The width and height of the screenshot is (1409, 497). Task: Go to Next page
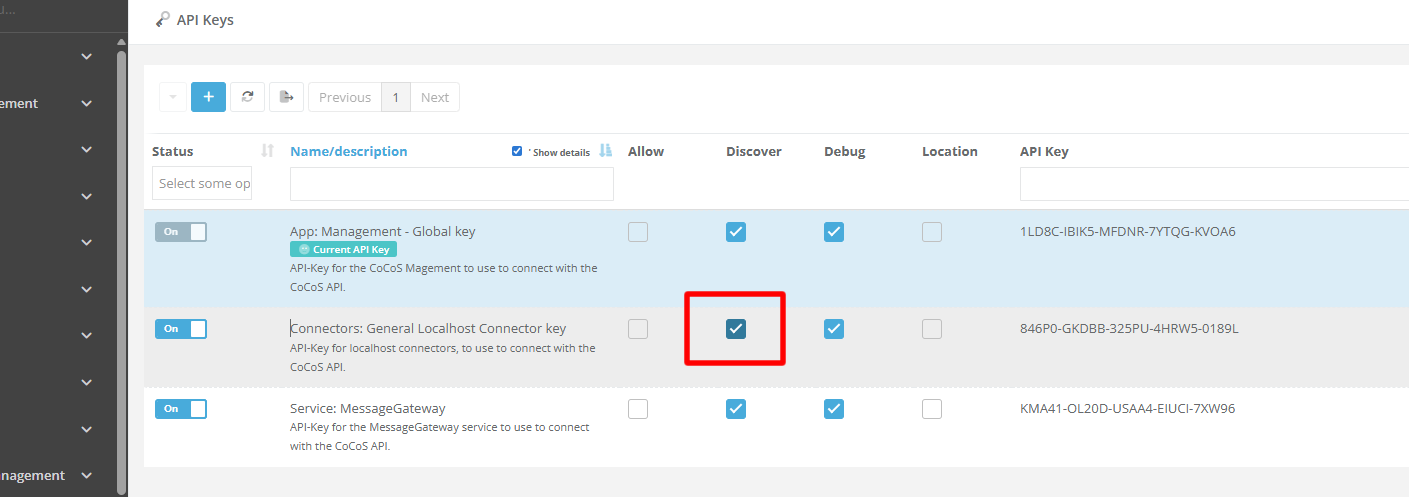435,97
